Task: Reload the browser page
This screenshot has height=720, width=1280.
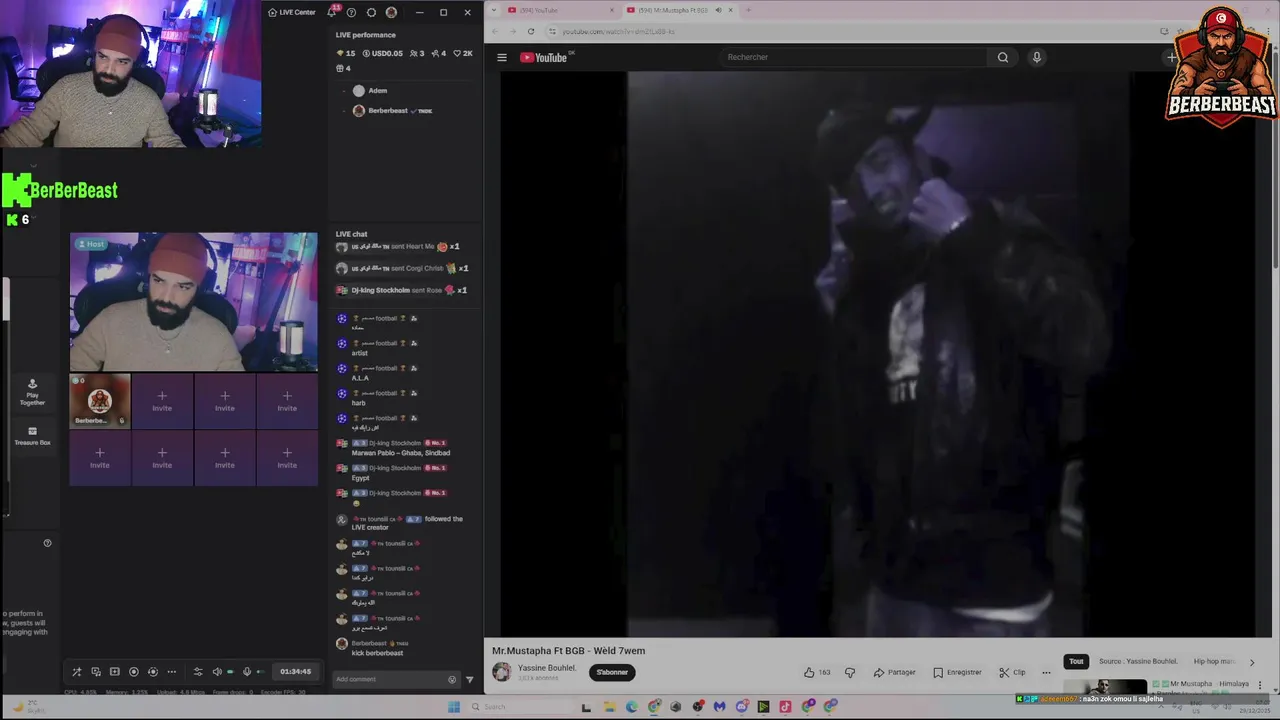Action: coord(531,31)
